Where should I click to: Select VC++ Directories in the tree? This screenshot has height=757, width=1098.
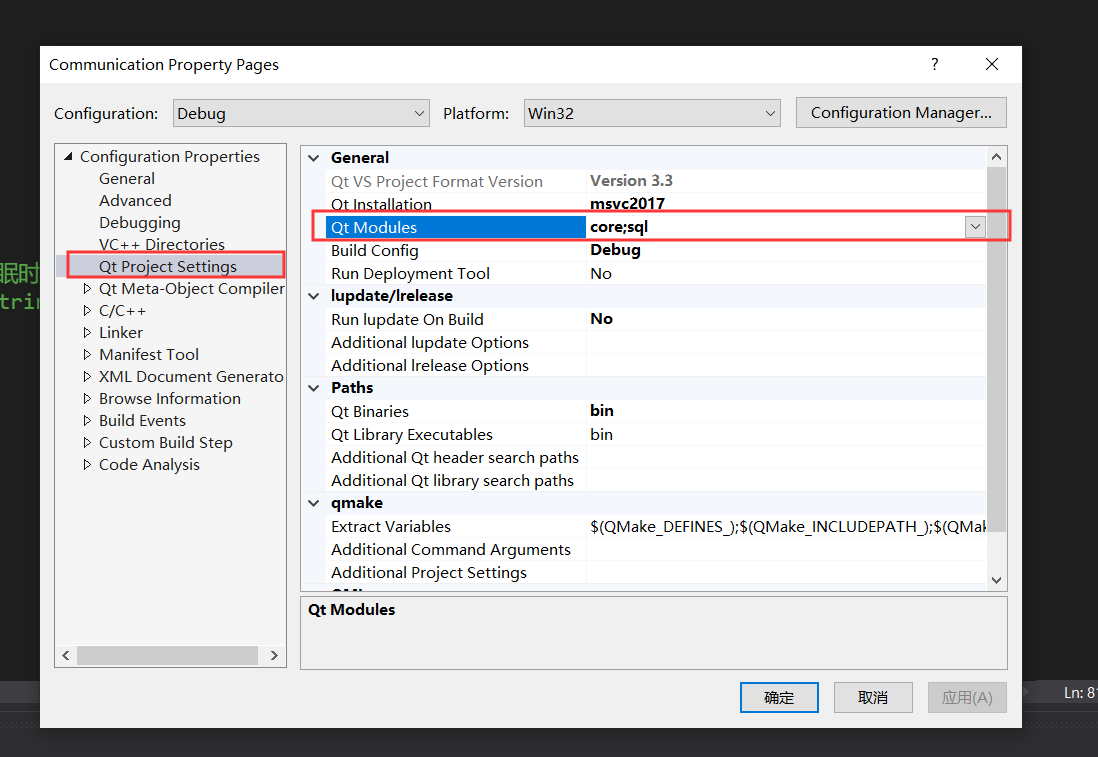click(162, 244)
